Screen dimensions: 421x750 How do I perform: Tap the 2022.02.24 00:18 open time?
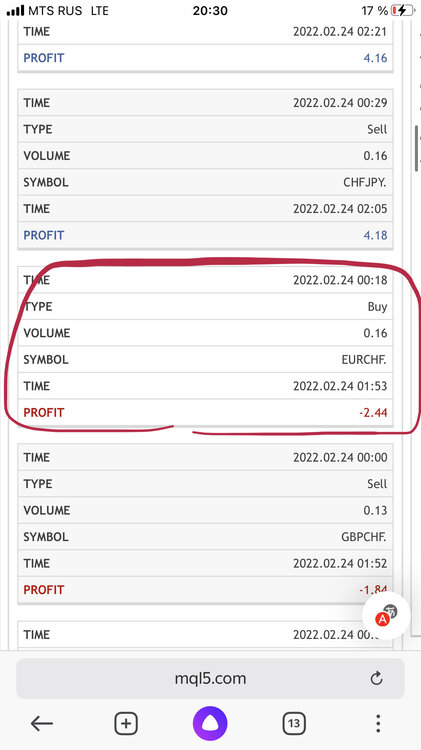point(340,280)
